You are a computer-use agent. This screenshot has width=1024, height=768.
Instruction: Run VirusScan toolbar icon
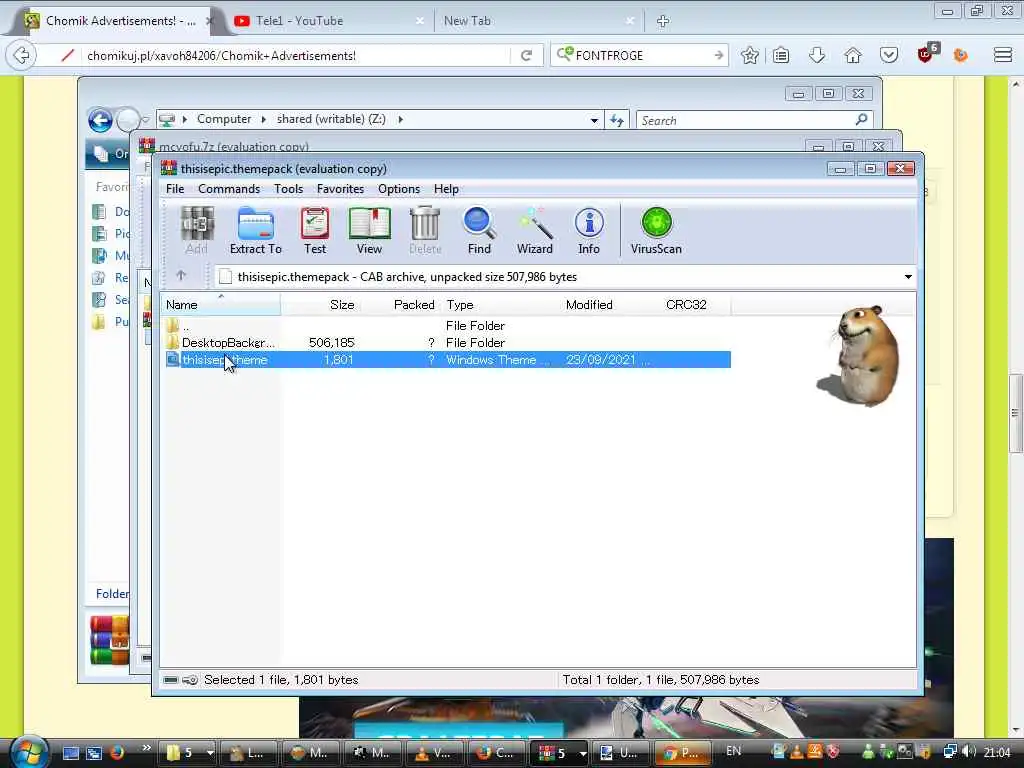pyautogui.click(x=656, y=230)
